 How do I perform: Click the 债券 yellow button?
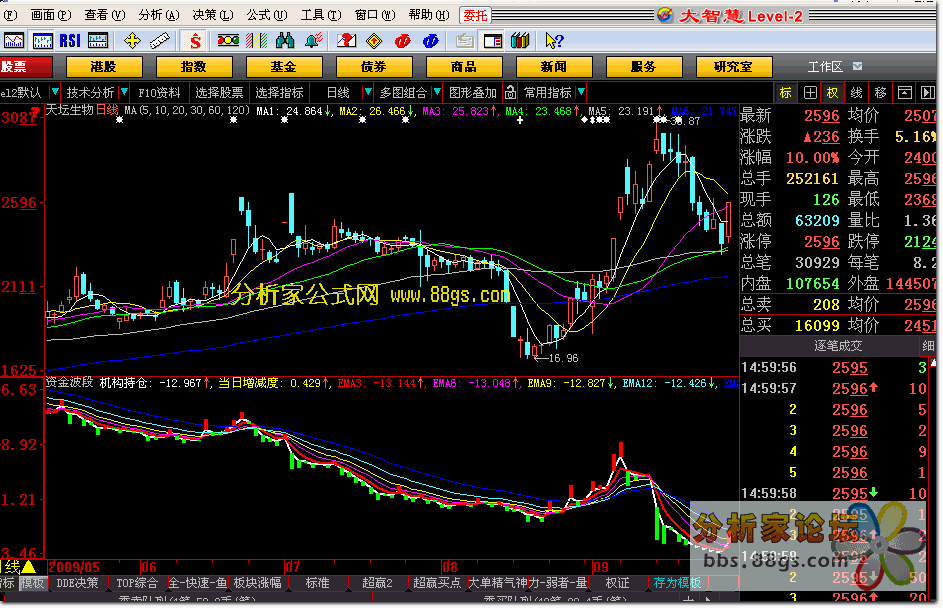374,66
